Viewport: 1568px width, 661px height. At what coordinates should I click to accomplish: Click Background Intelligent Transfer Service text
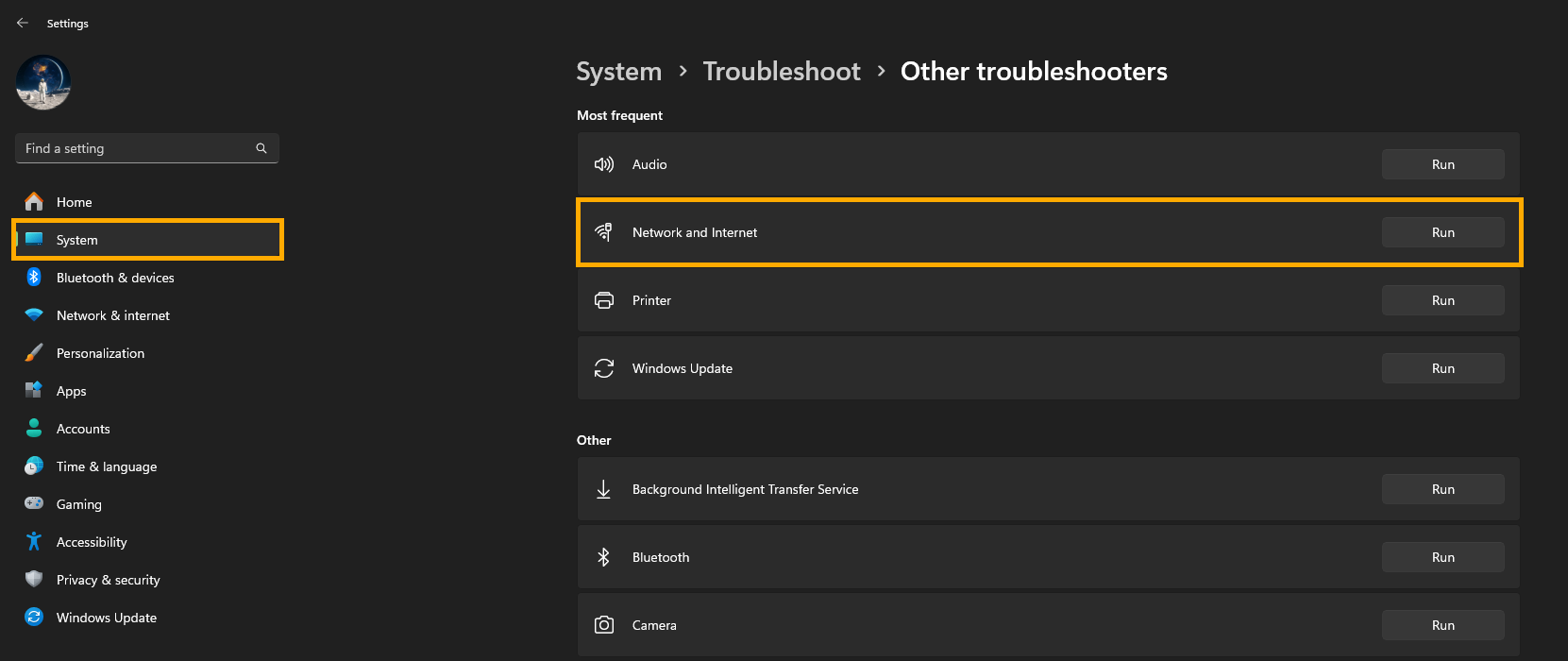click(746, 489)
